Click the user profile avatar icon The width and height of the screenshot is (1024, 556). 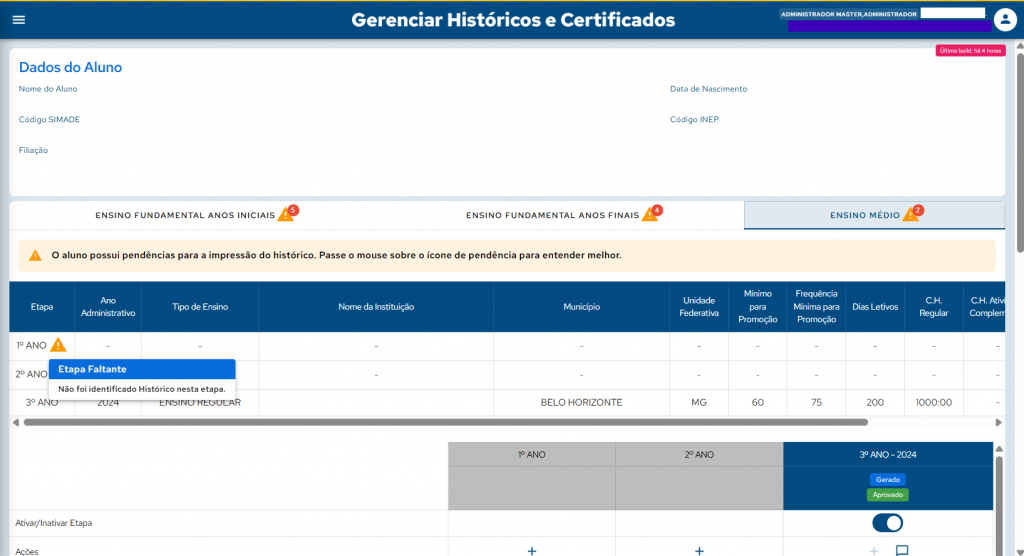pos(1005,20)
